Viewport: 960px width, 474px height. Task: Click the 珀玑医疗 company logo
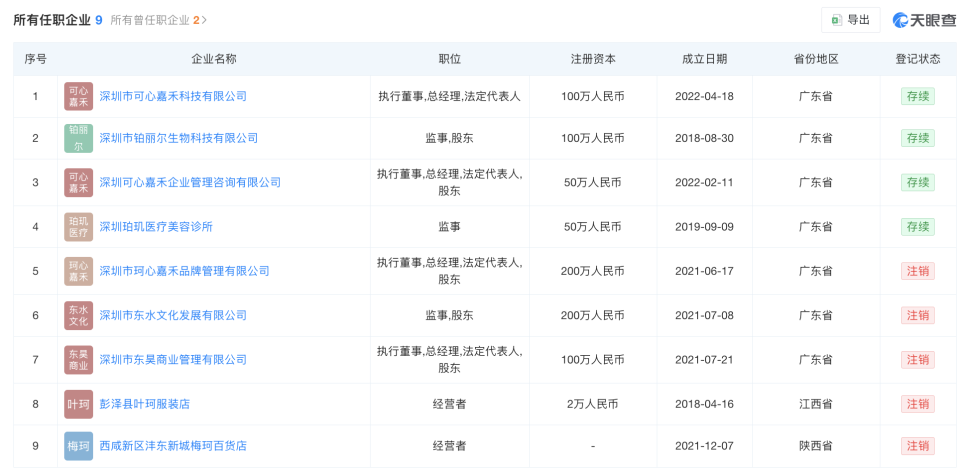[x=78, y=227]
